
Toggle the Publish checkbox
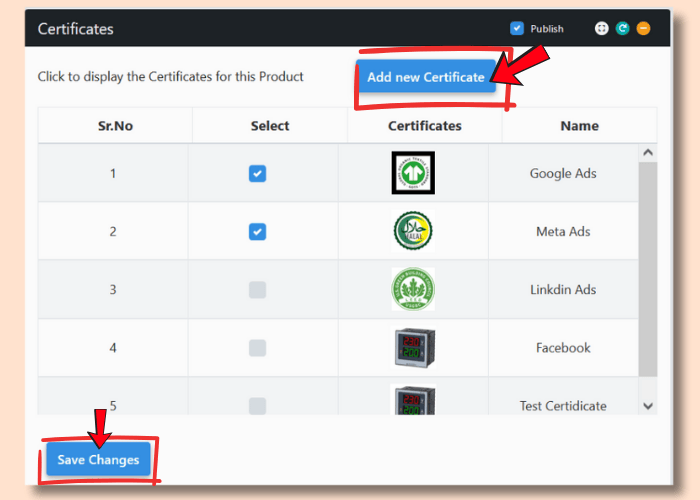pos(517,29)
